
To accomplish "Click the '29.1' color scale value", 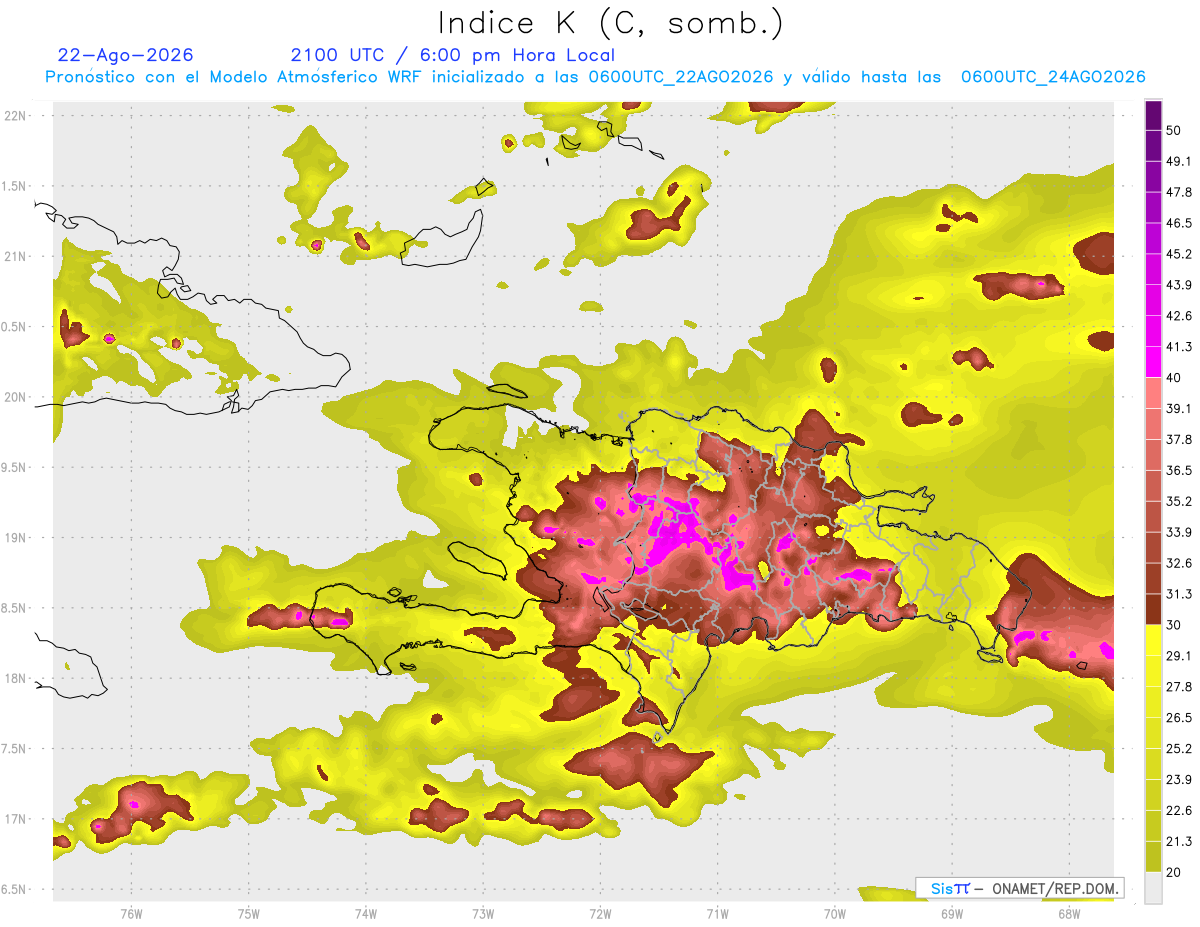I will [1178, 656].
